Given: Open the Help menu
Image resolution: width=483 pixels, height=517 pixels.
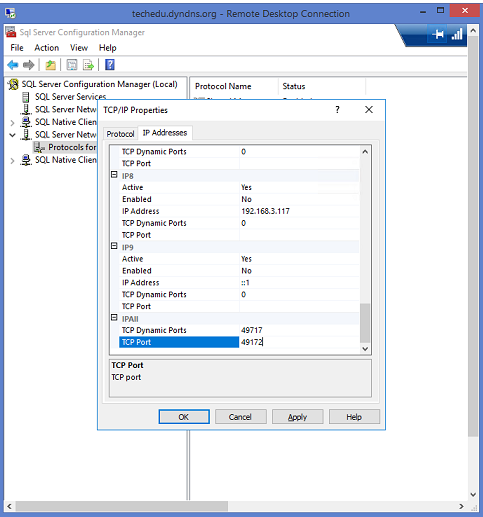Looking at the screenshot, I should (x=107, y=48).
